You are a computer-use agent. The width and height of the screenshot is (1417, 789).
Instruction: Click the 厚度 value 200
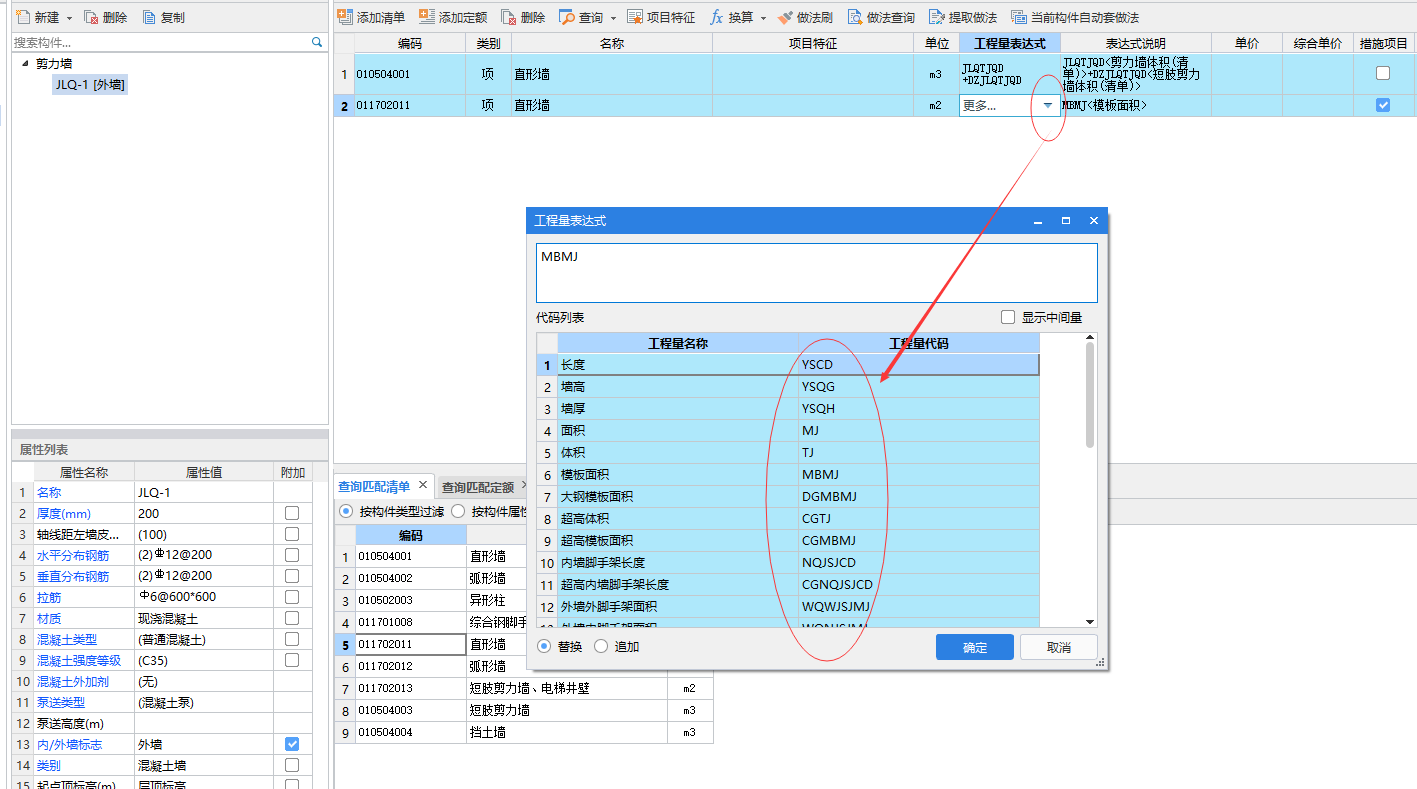(x=204, y=513)
